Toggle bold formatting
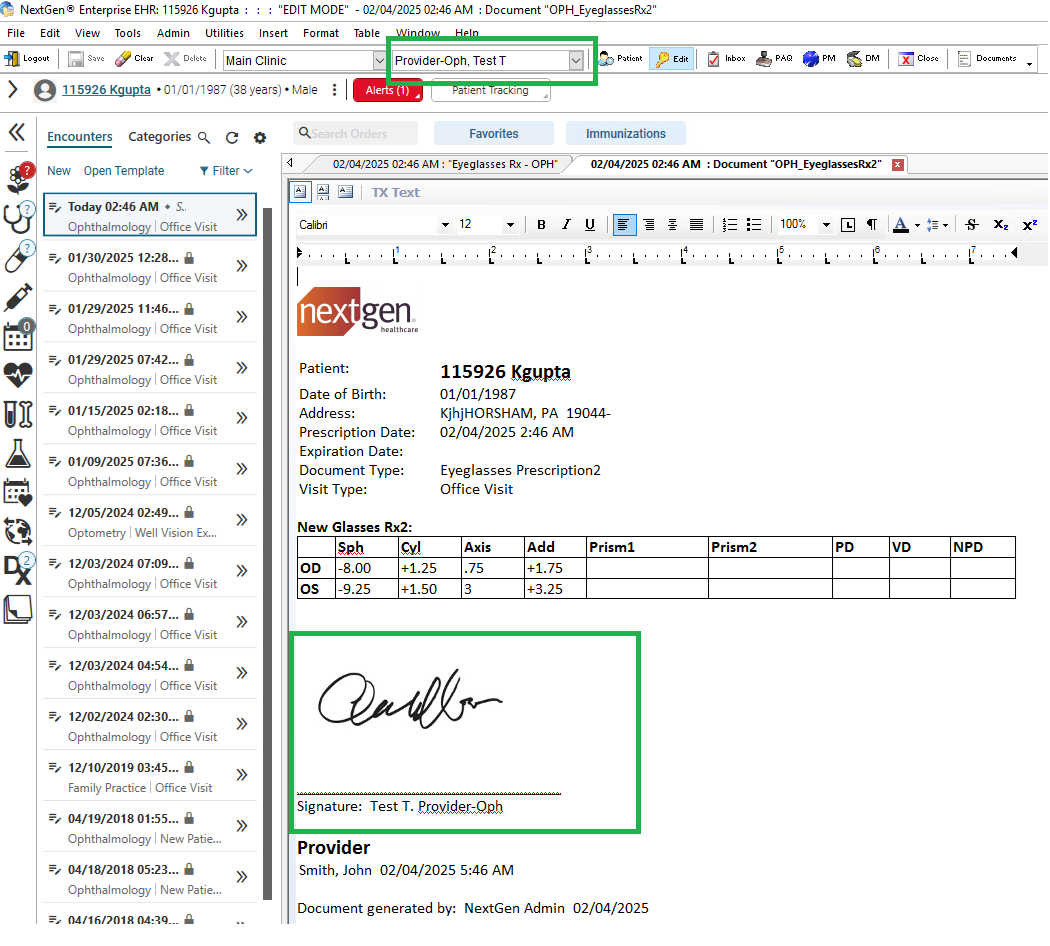The height and width of the screenshot is (946, 1050). tap(541, 225)
